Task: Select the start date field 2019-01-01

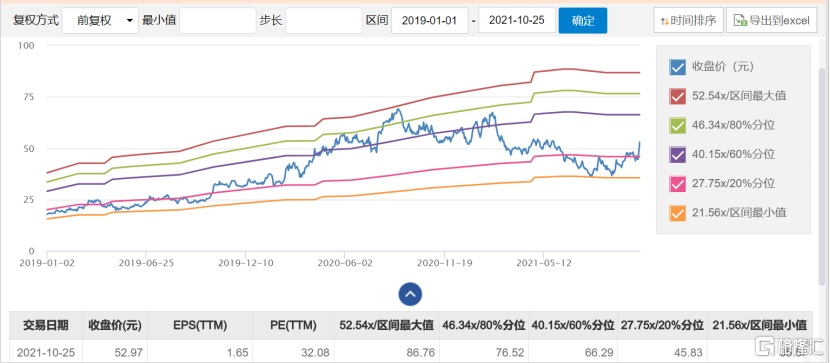Action: (430, 21)
